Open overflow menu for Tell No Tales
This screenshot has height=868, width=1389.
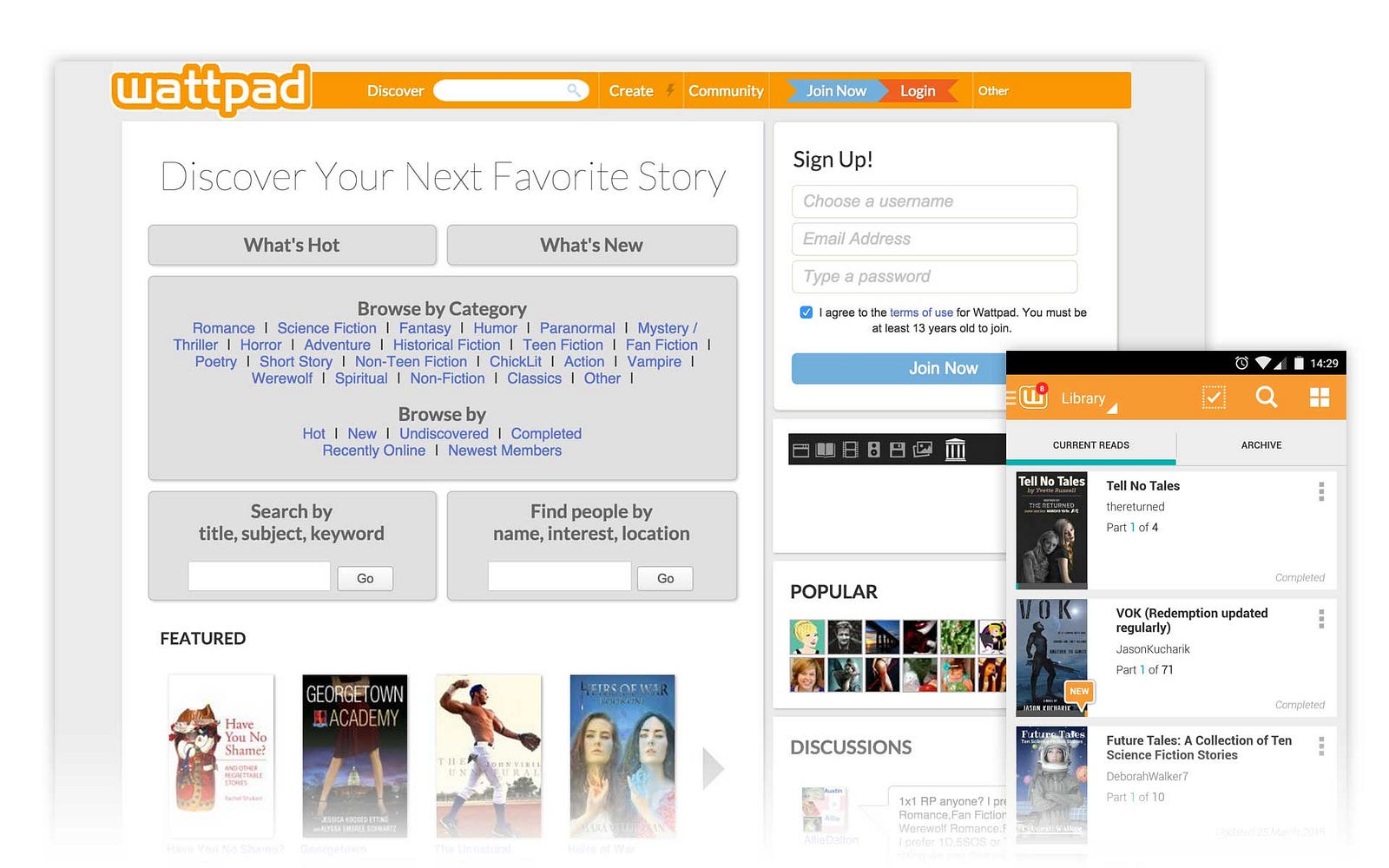tap(1321, 491)
